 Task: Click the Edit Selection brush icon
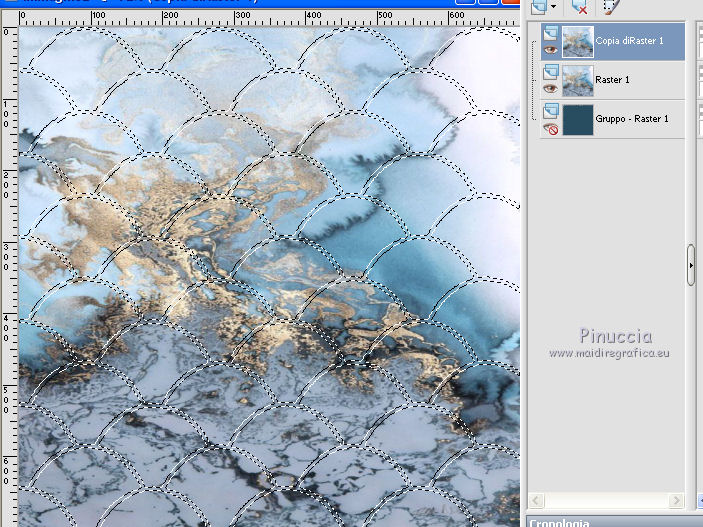[612, 6]
